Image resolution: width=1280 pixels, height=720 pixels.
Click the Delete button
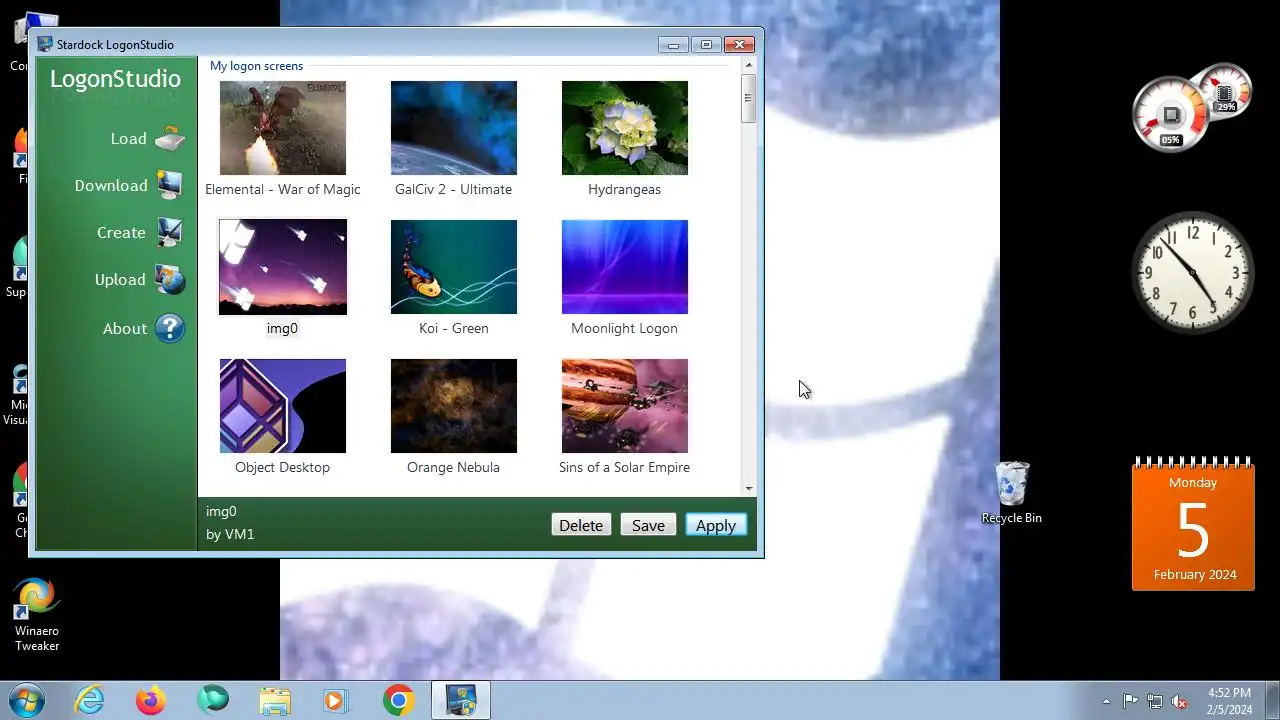pos(581,525)
